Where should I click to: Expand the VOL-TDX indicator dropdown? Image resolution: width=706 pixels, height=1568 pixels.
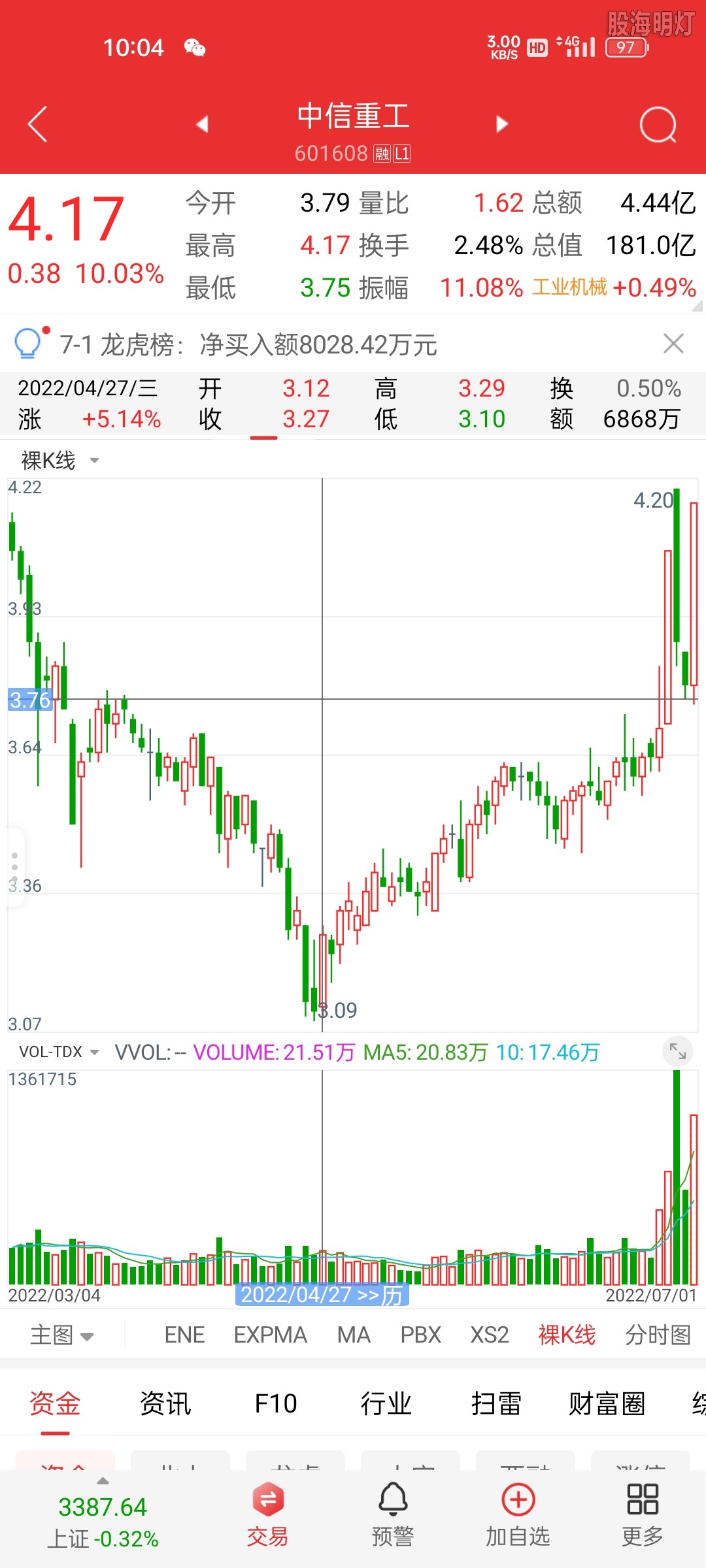click(x=59, y=1052)
